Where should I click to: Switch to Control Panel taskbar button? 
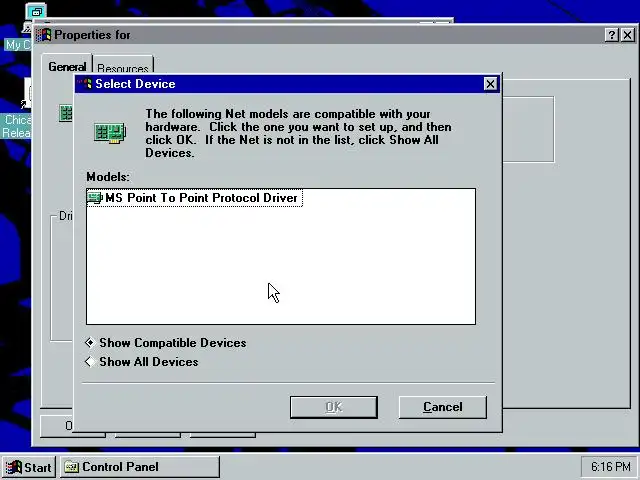pos(140,467)
